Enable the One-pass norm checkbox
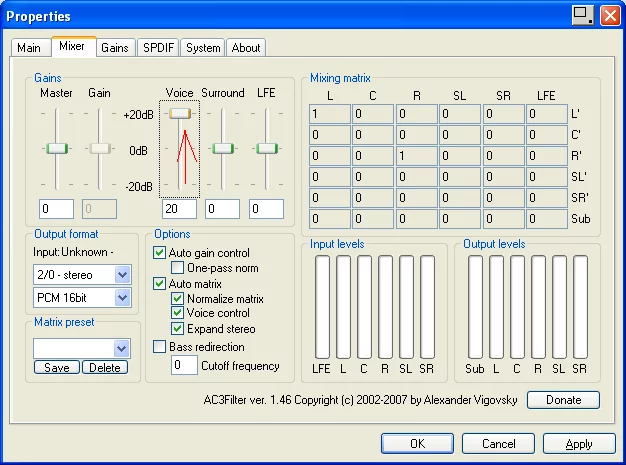This screenshot has width=626, height=465. click(x=178, y=268)
